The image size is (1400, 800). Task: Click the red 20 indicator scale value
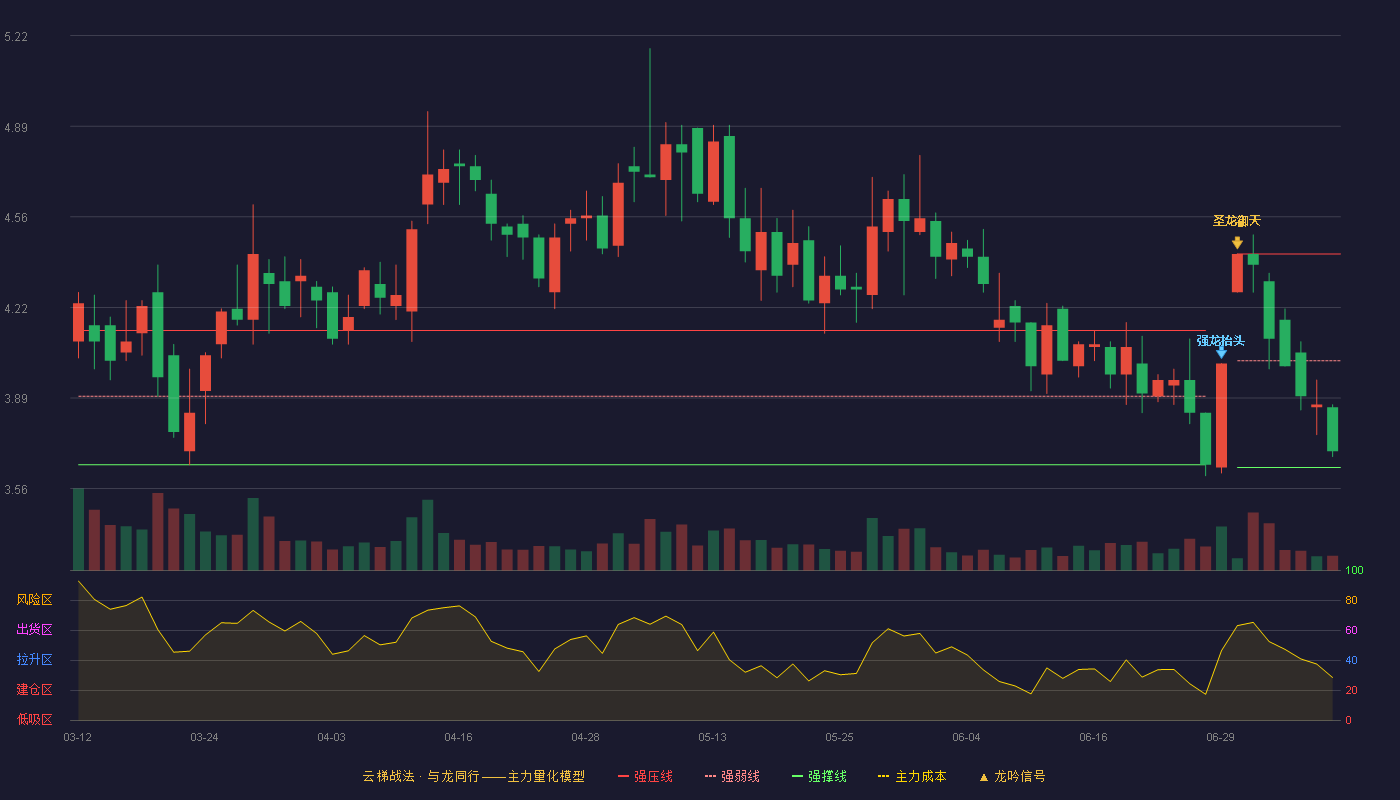pos(1351,690)
